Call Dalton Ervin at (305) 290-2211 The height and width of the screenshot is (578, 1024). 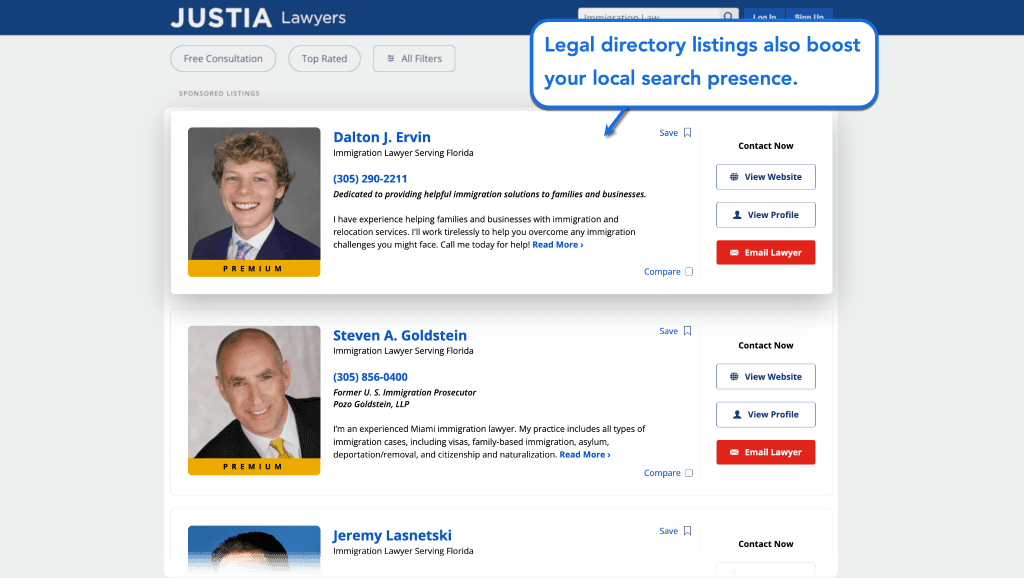[370, 178]
